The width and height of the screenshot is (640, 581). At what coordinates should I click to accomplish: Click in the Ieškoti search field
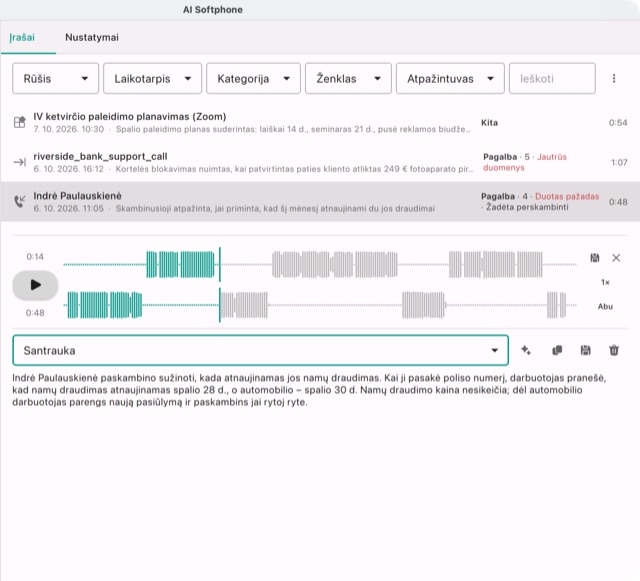[x=552, y=78]
